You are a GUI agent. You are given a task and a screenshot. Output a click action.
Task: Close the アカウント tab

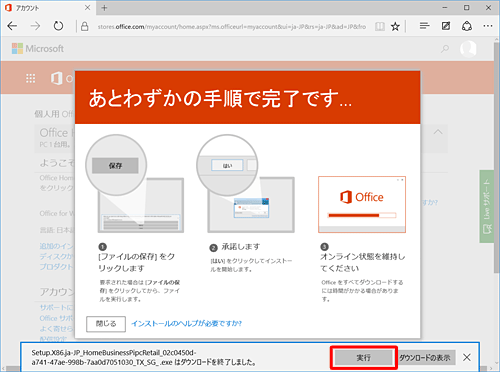pyautogui.click(x=87, y=7)
